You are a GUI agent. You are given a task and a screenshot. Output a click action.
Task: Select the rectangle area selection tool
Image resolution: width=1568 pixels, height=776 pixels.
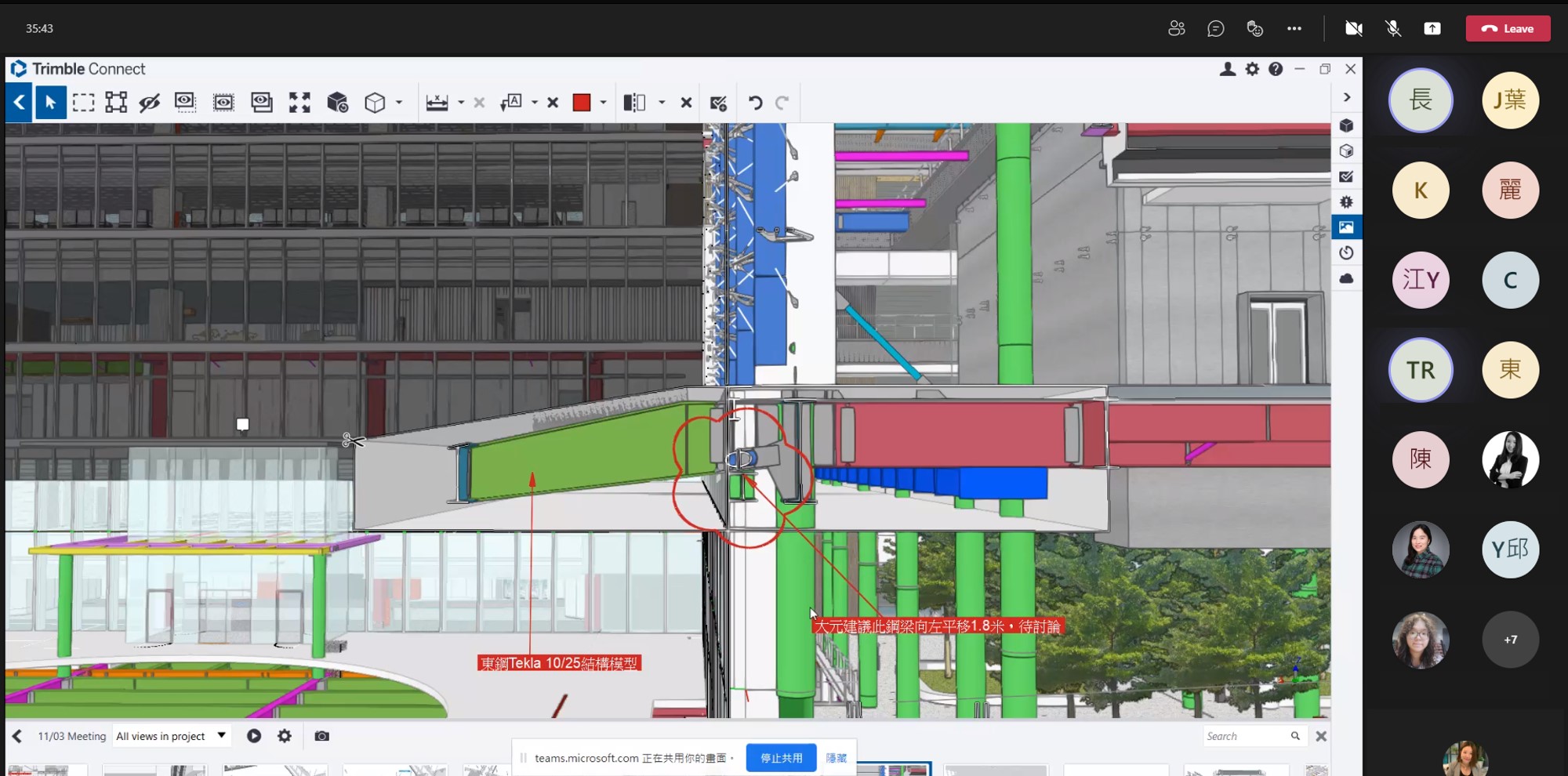coord(83,103)
